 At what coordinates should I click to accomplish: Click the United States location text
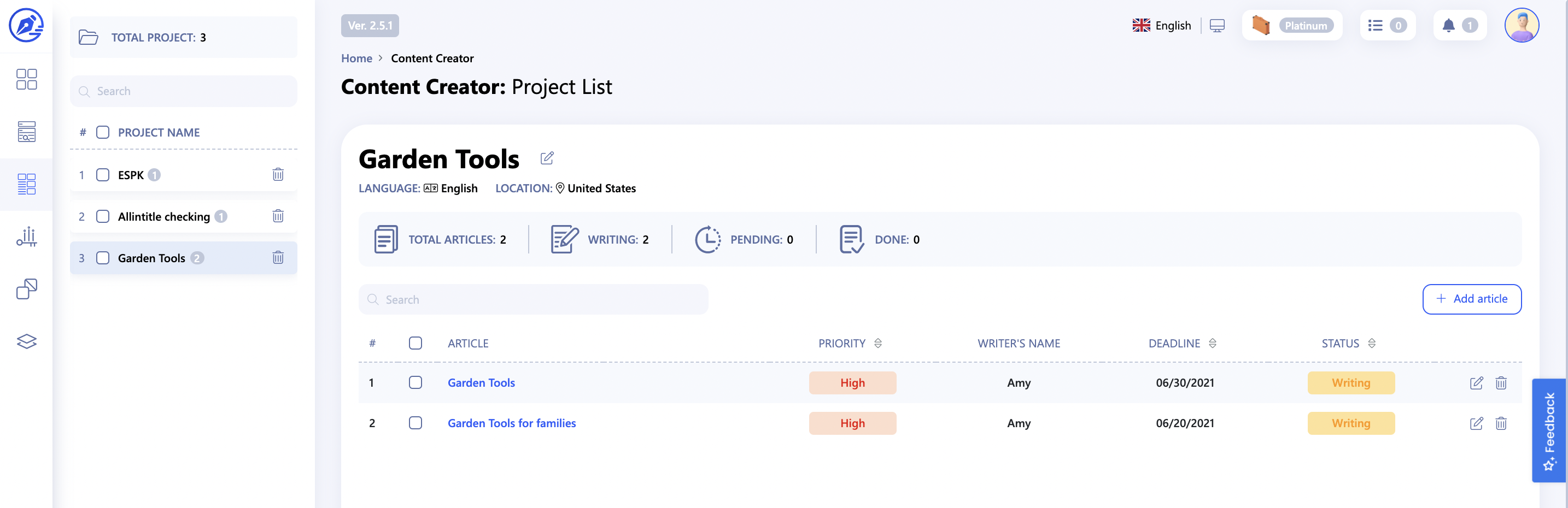point(601,188)
